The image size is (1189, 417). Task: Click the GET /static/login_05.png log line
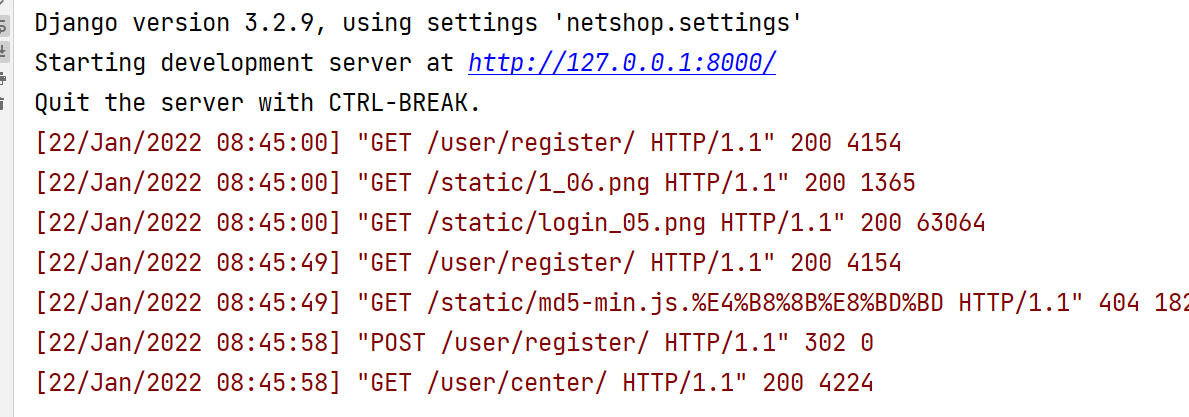[510, 222]
